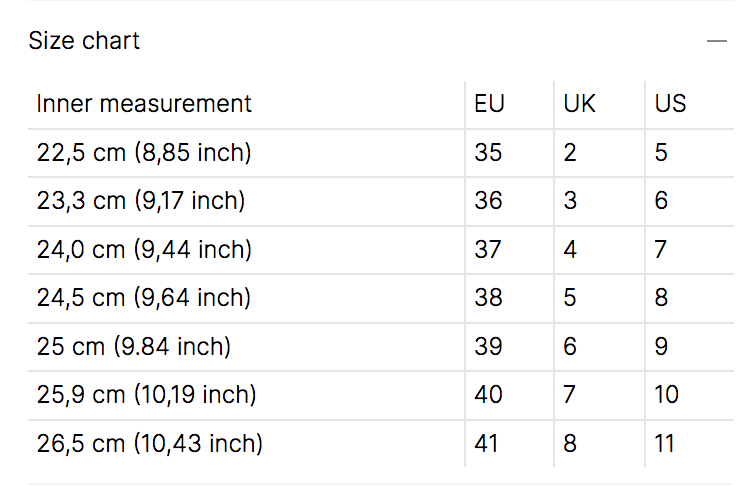Select EU size 41 cell
The image size is (746, 486).
click(x=488, y=443)
